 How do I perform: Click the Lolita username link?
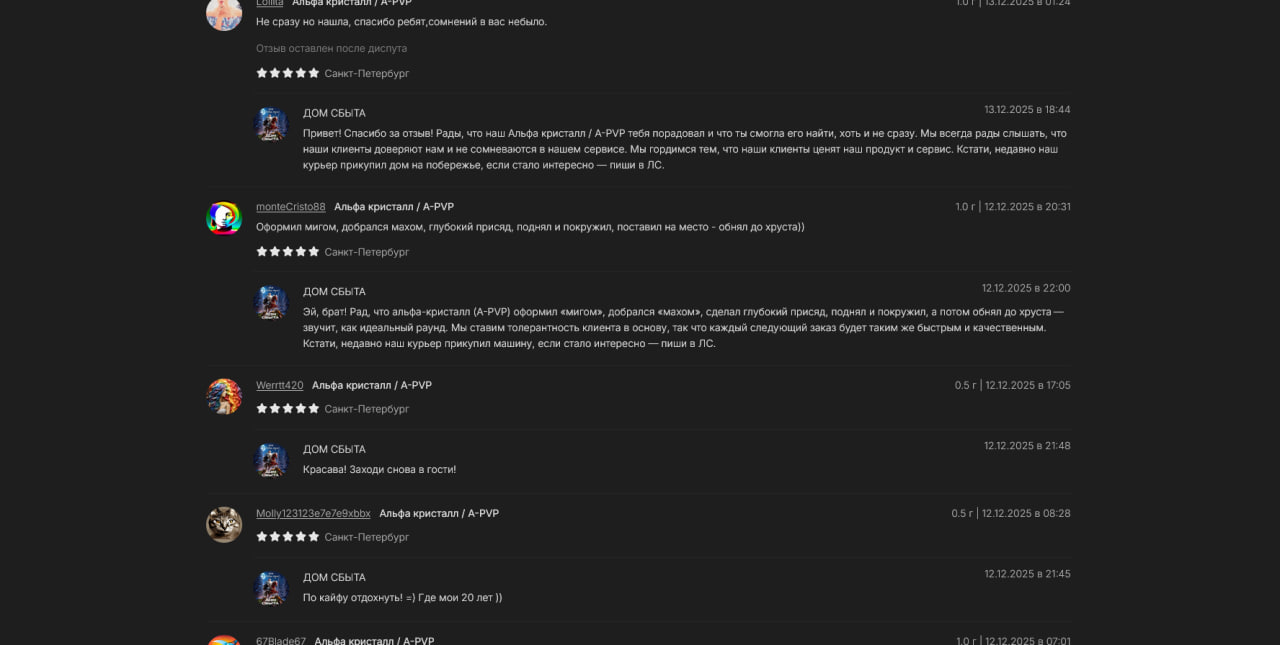point(270,3)
